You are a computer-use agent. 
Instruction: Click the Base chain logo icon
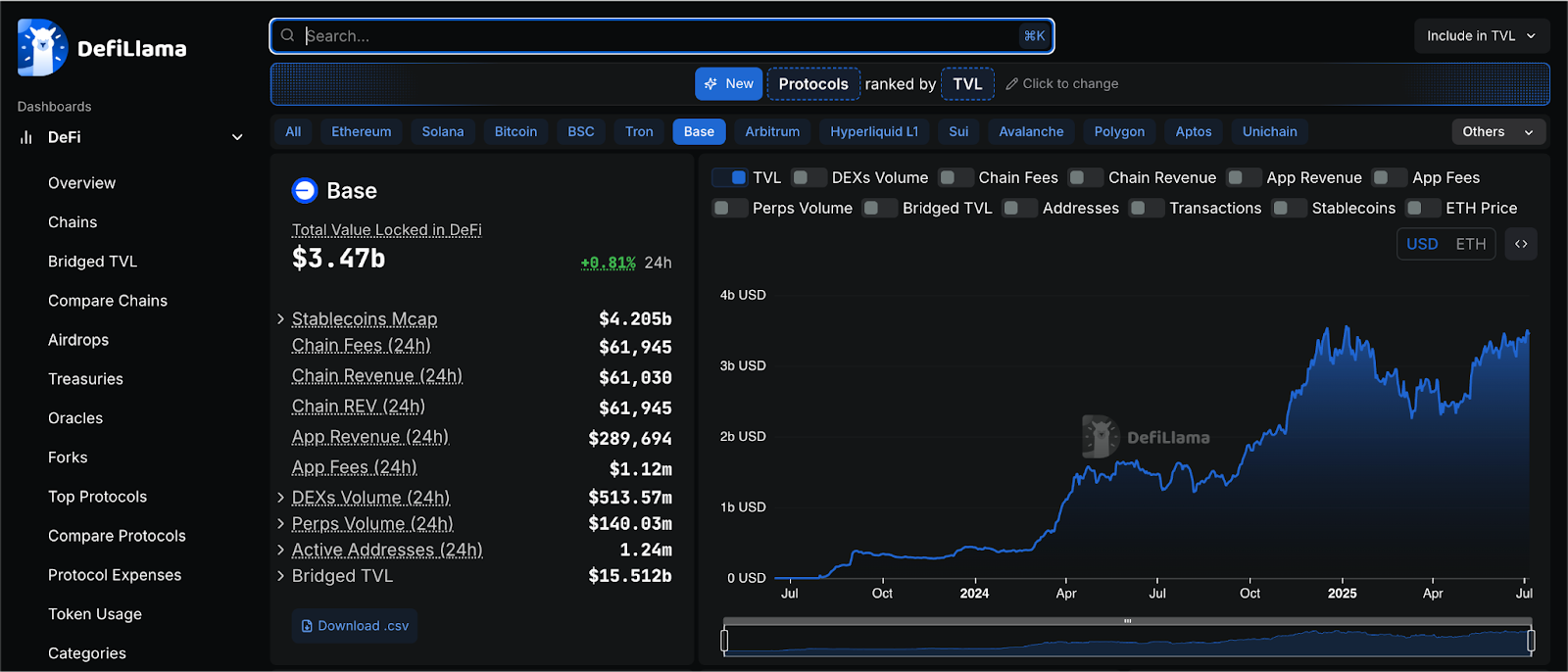point(305,190)
